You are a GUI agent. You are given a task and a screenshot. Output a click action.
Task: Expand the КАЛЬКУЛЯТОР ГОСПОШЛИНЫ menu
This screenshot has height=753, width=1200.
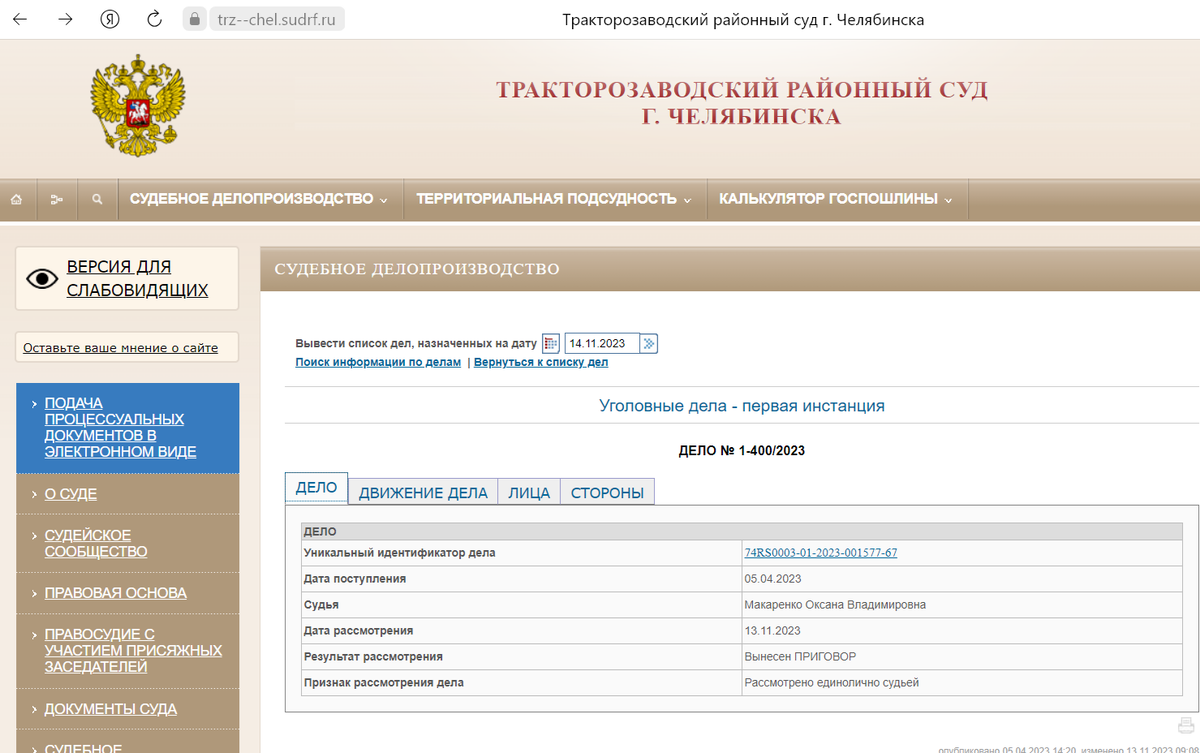coord(836,199)
